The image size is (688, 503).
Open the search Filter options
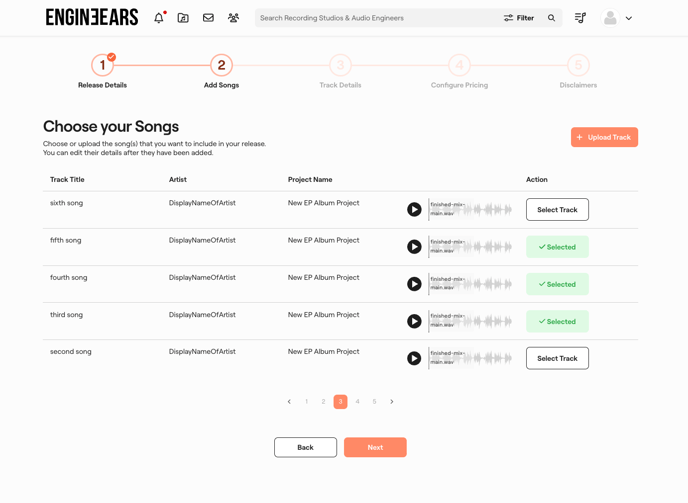tap(518, 18)
